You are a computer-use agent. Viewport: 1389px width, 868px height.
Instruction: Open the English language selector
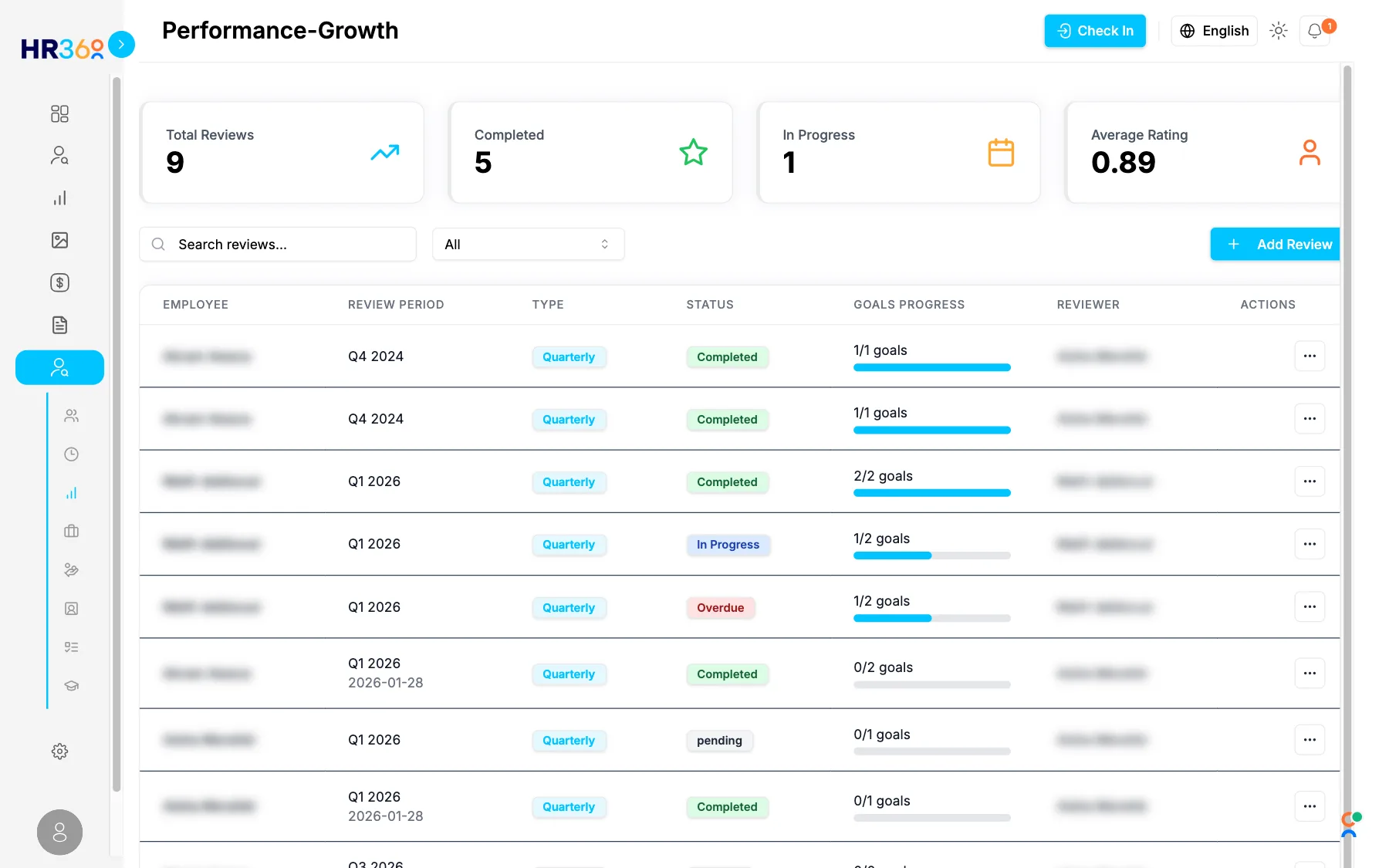(1214, 31)
